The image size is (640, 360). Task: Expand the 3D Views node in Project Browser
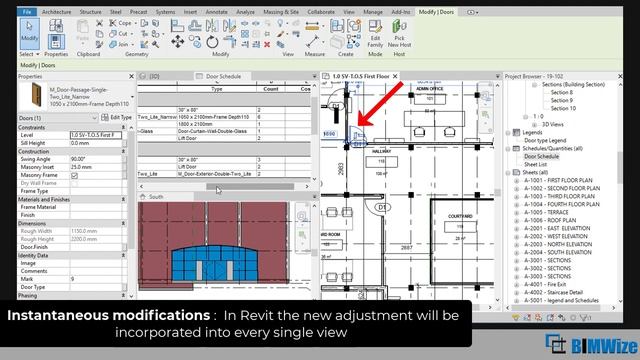[534, 124]
